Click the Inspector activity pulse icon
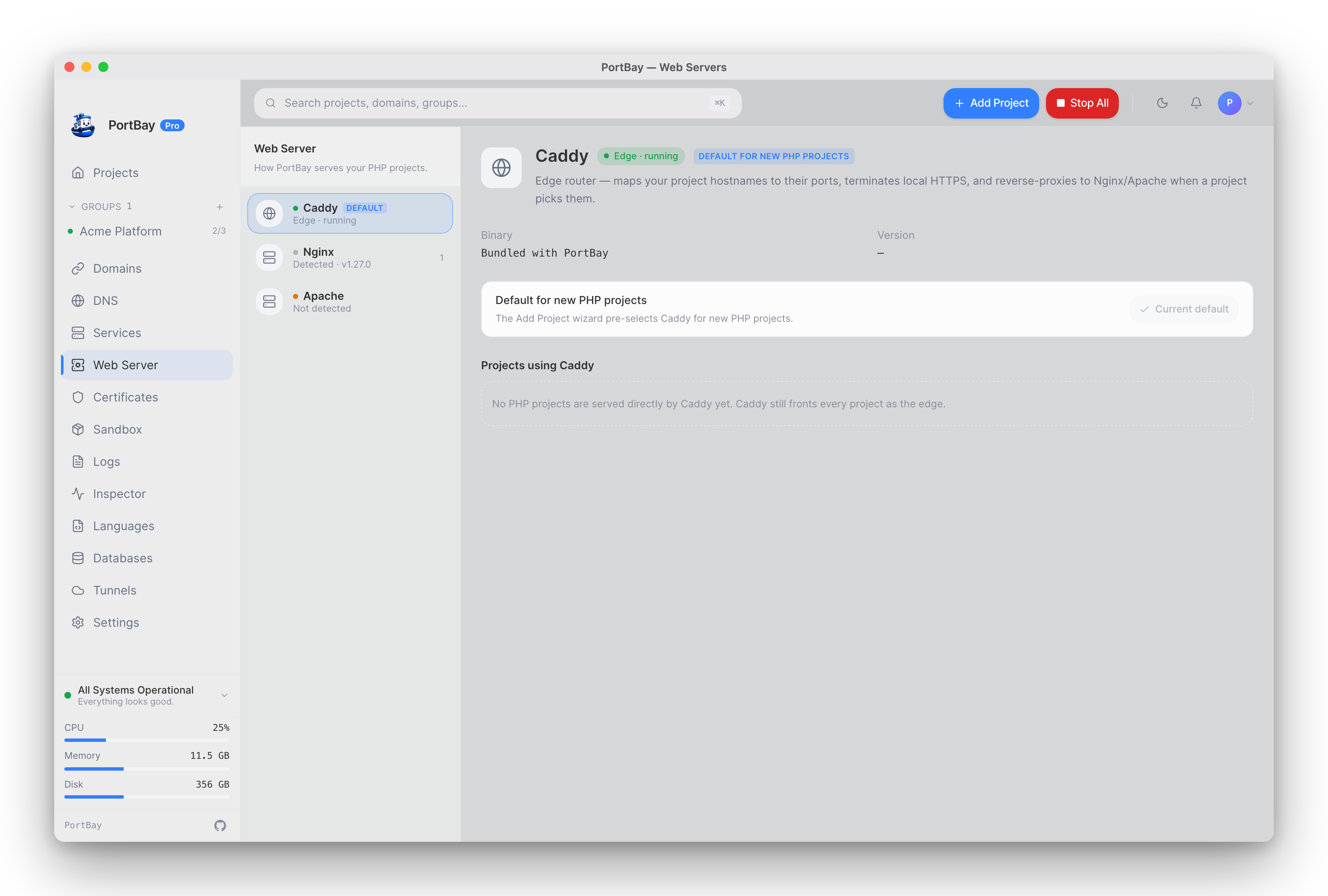The image size is (1328, 896). coord(78,494)
